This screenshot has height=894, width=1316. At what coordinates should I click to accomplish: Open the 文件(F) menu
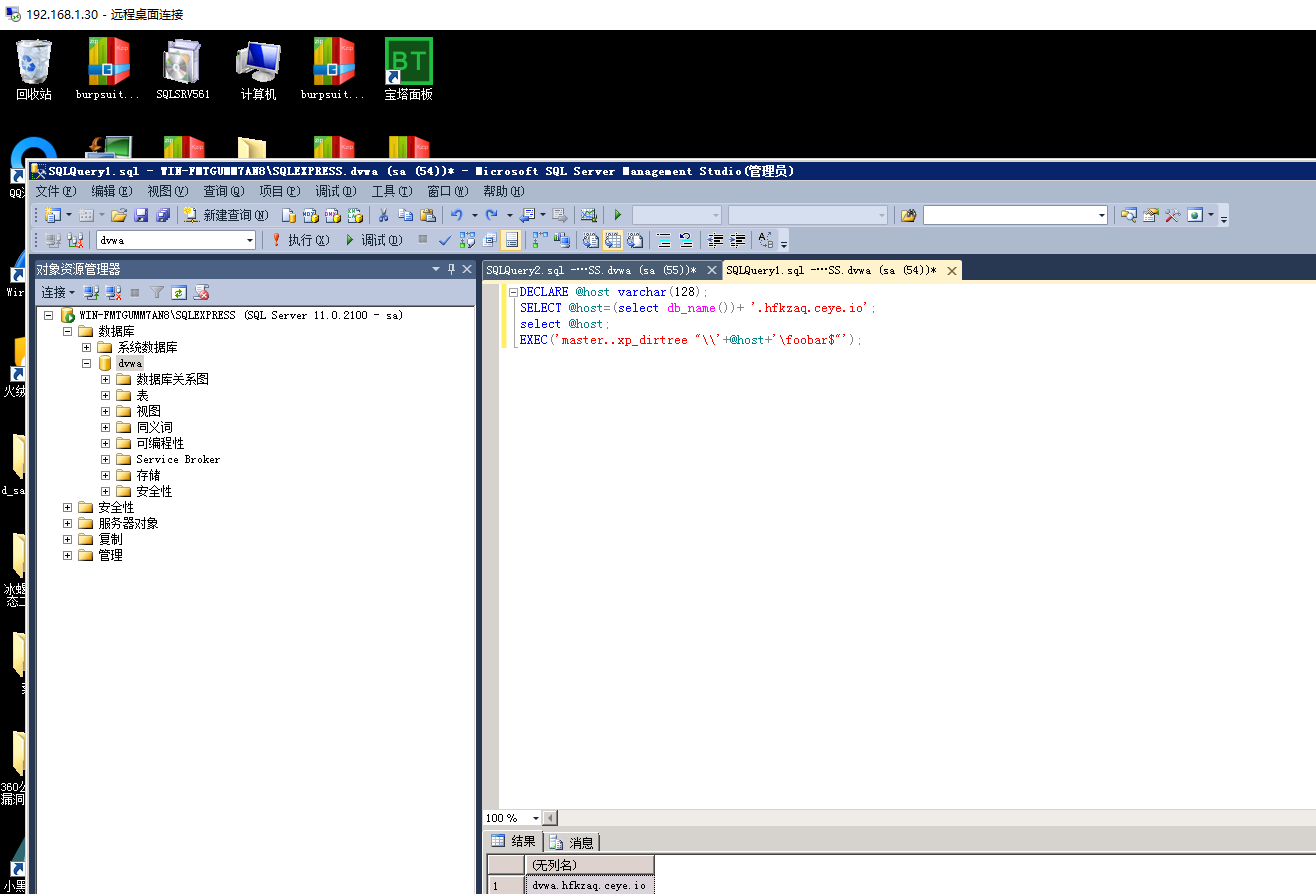click(56, 191)
